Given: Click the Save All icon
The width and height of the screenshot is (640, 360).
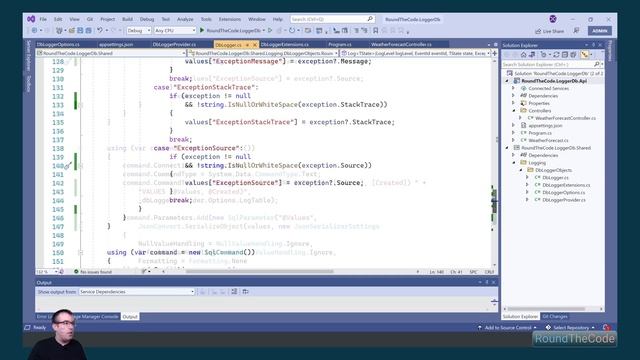Looking at the screenshot, I should (88, 31).
